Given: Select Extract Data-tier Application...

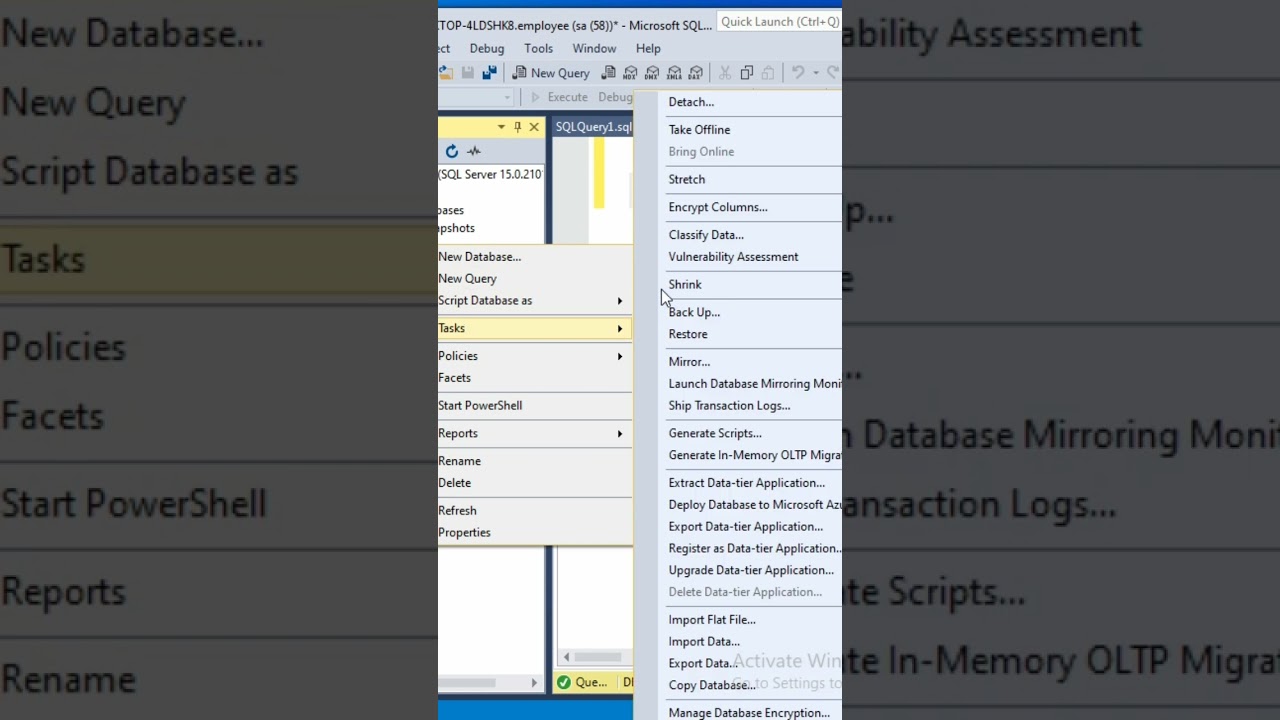Looking at the screenshot, I should pyautogui.click(x=738, y=483).
